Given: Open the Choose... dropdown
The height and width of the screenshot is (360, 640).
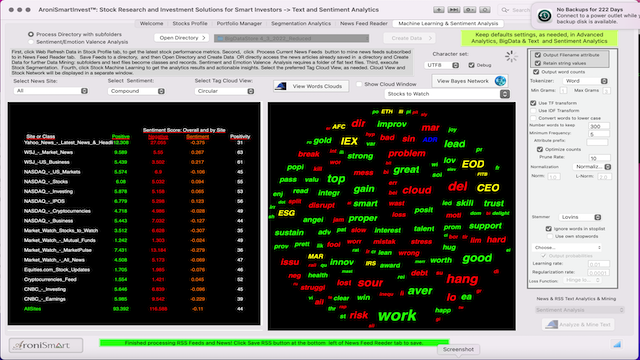Looking at the screenshot, I should (x=567, y=247).
